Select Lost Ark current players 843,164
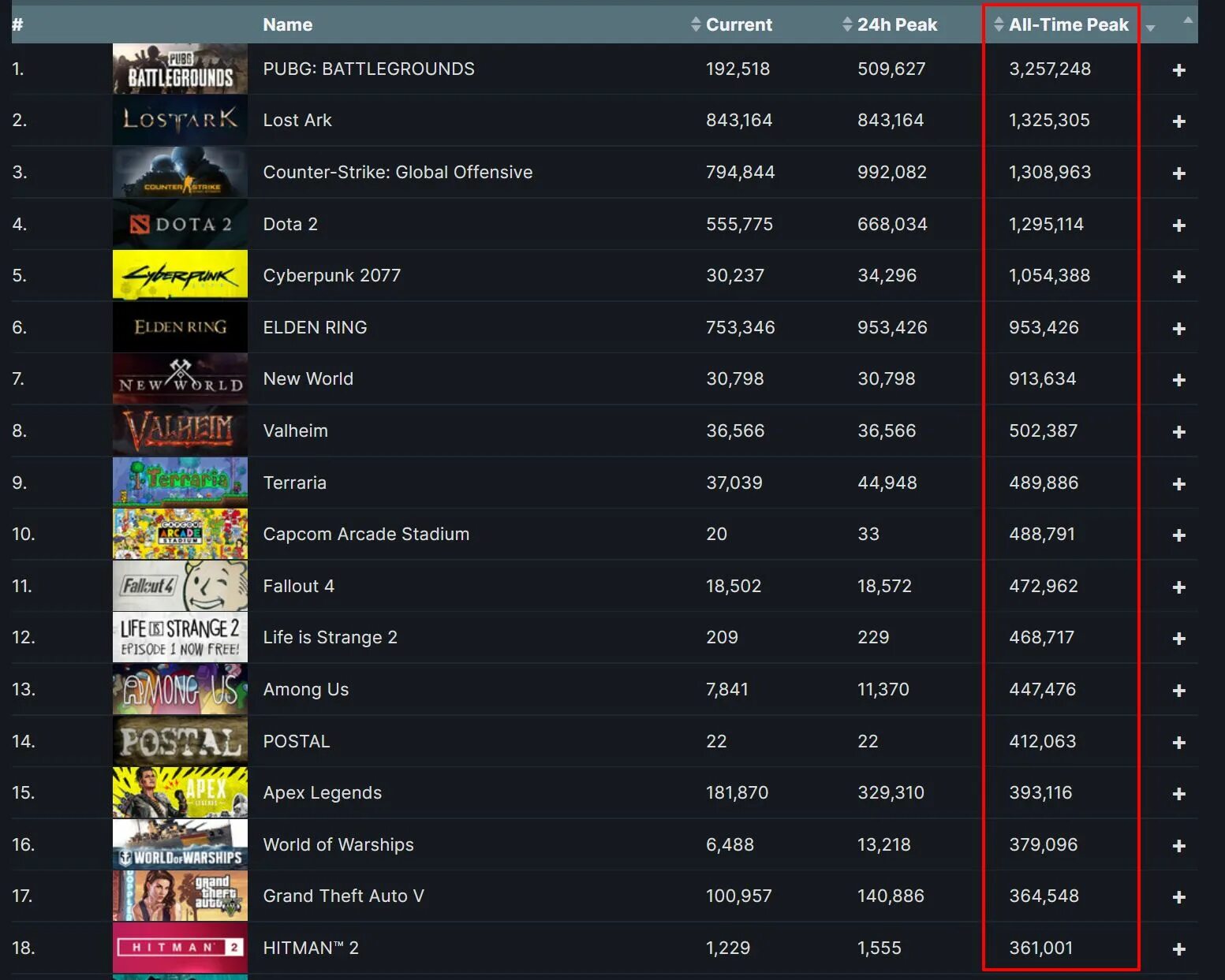 739,120
